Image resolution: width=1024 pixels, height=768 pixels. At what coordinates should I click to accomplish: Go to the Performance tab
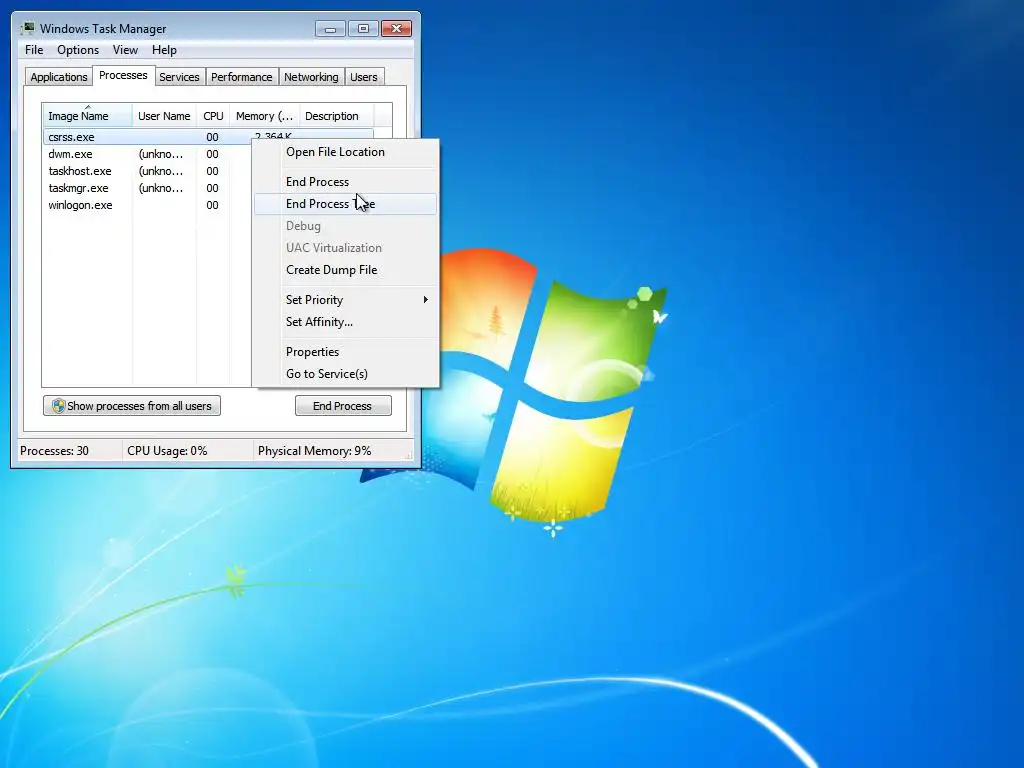[x=241, y=76]
